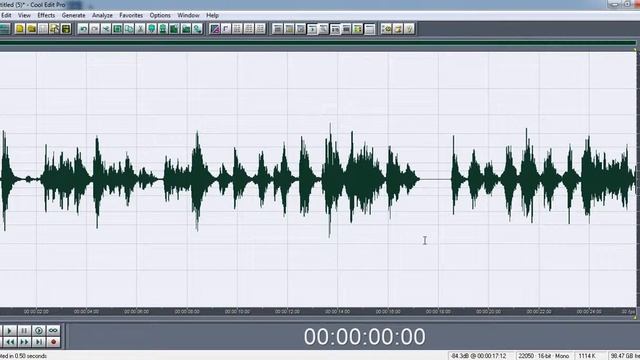Click the 98.47 GB free space status field
Screen dimensions: 640x360
coord(624,356)
